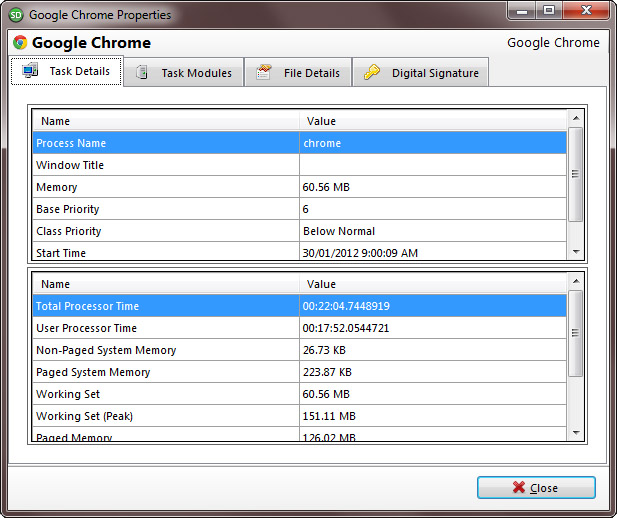This screenshot has width=617, height=518.
Task: Click the File Details tab icon
Action: pos(265,73)
